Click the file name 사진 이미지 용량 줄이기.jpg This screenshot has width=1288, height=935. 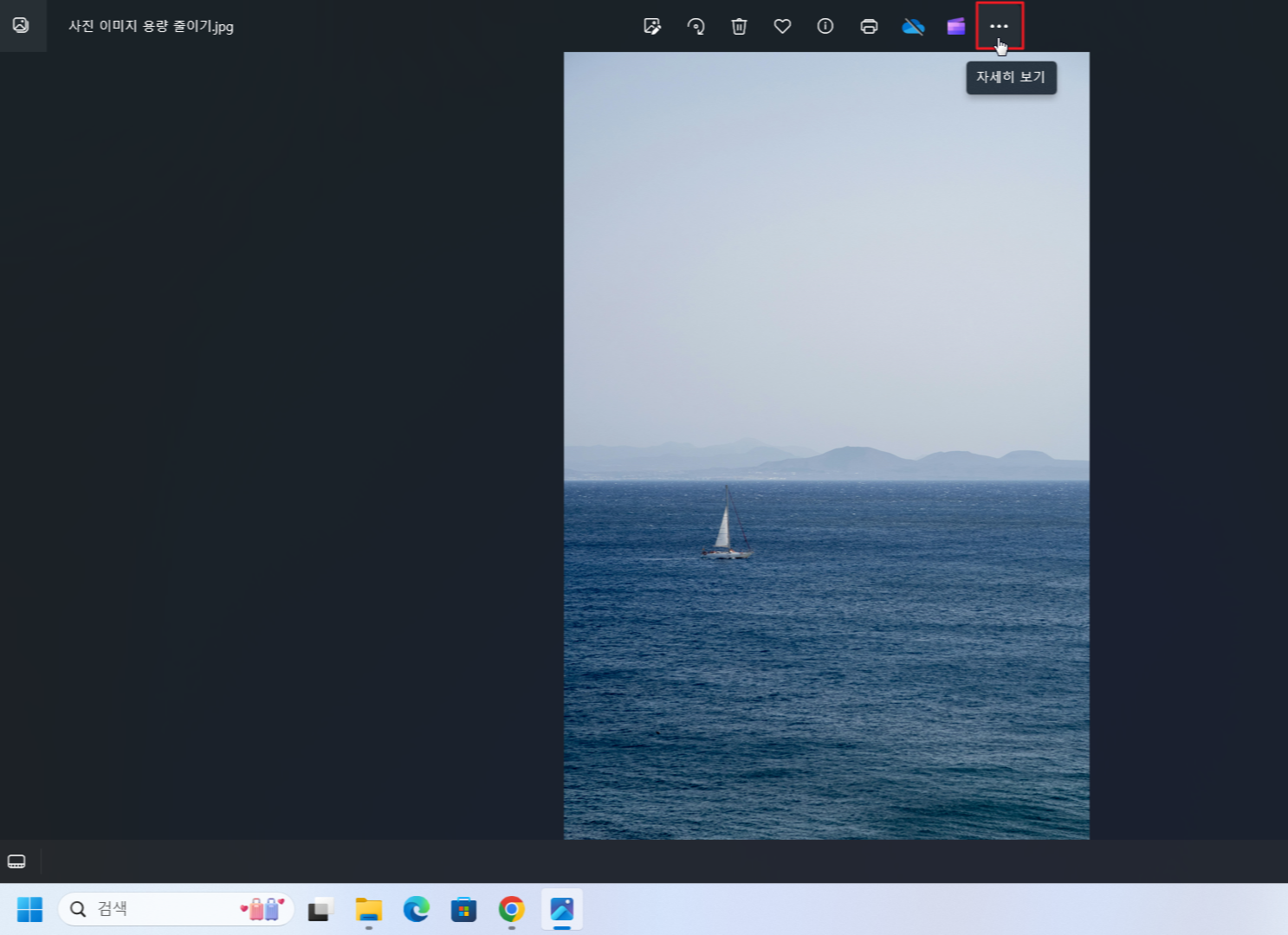click(x=151, y=26)
